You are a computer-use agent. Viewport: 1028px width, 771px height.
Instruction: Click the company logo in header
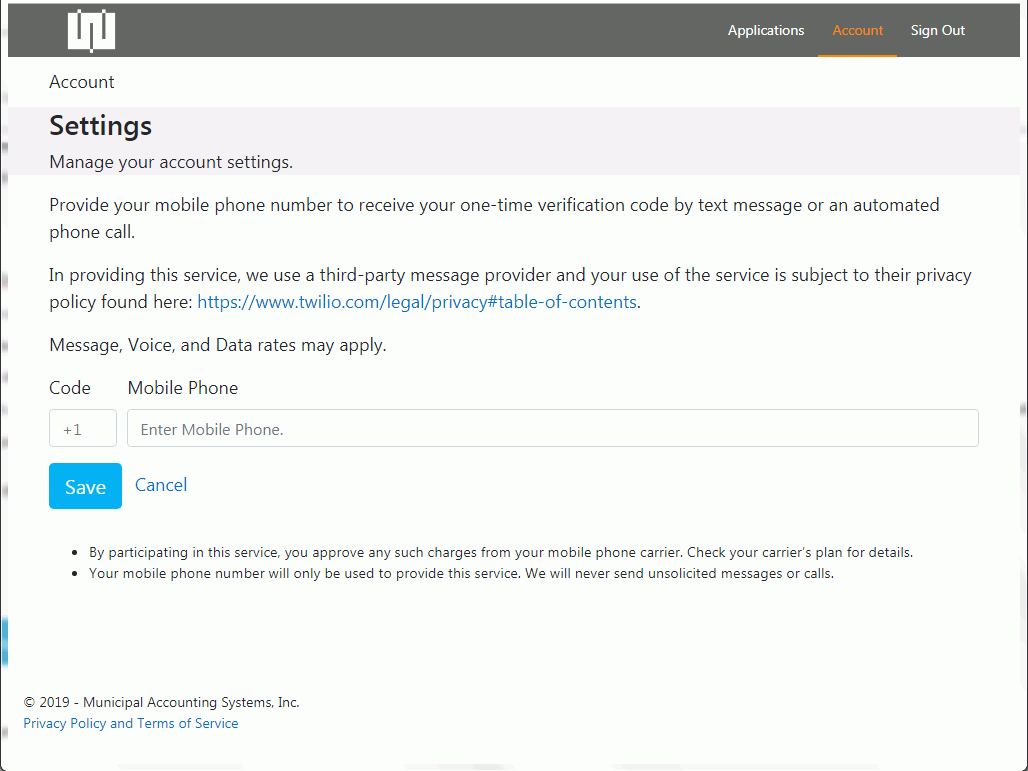(91, 30)
